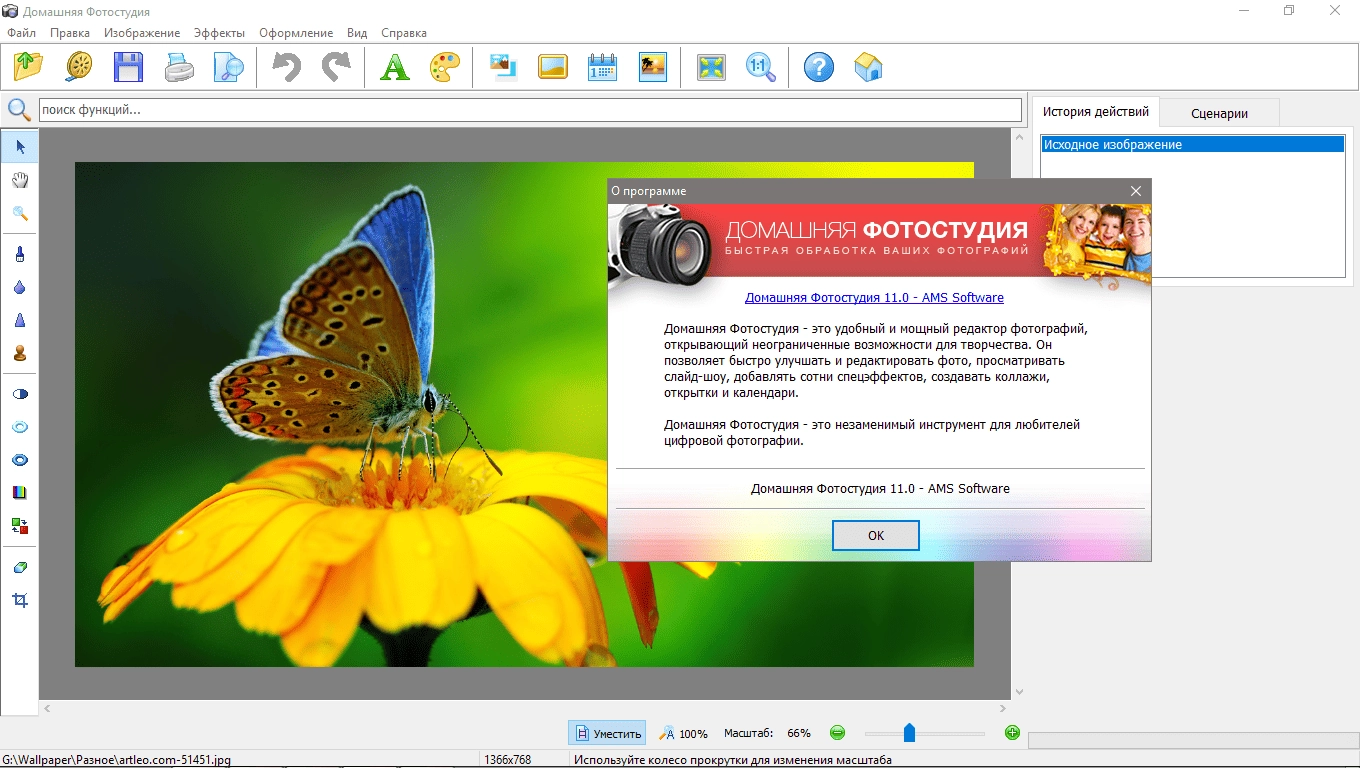
Task: Click the magnifier icon beside the search field
Action: click(x=19, y=109)
